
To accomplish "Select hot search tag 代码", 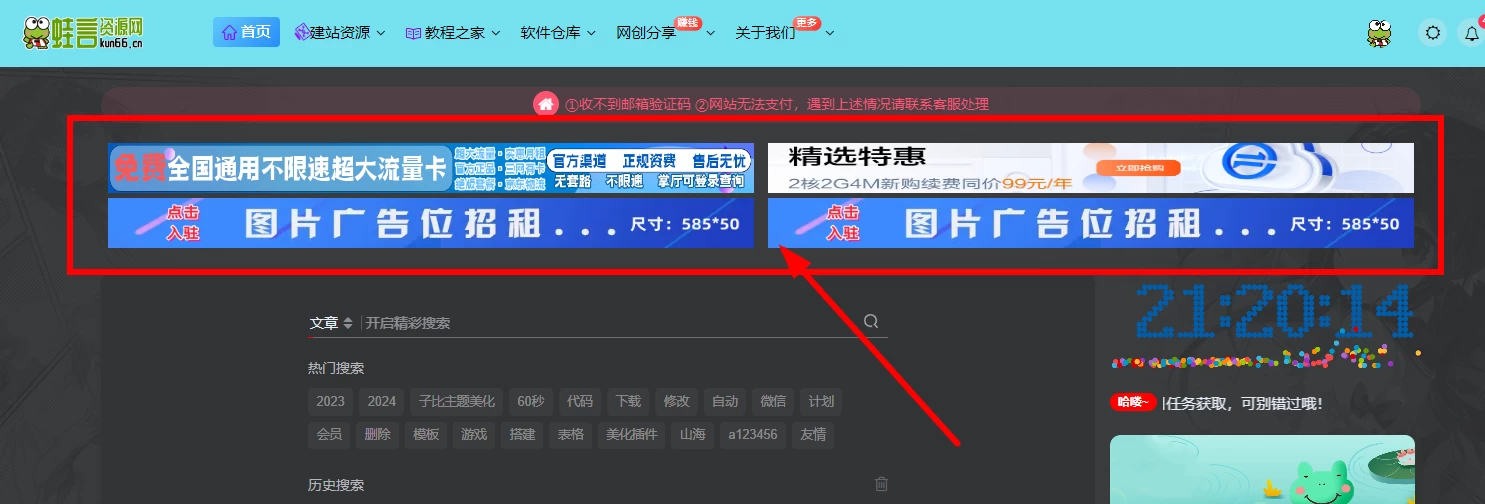I will click(580, 402).
